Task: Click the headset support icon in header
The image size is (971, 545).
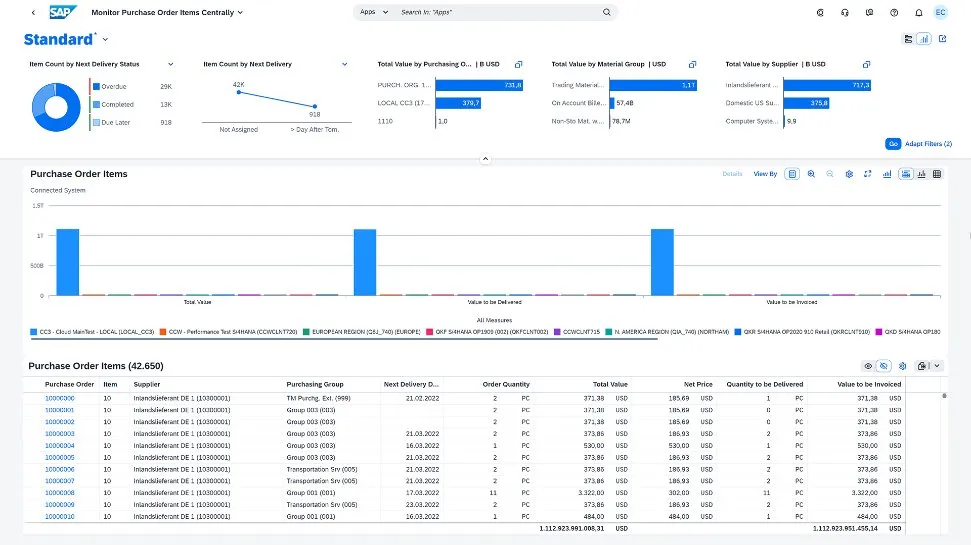Action: [x=845, y=13]
